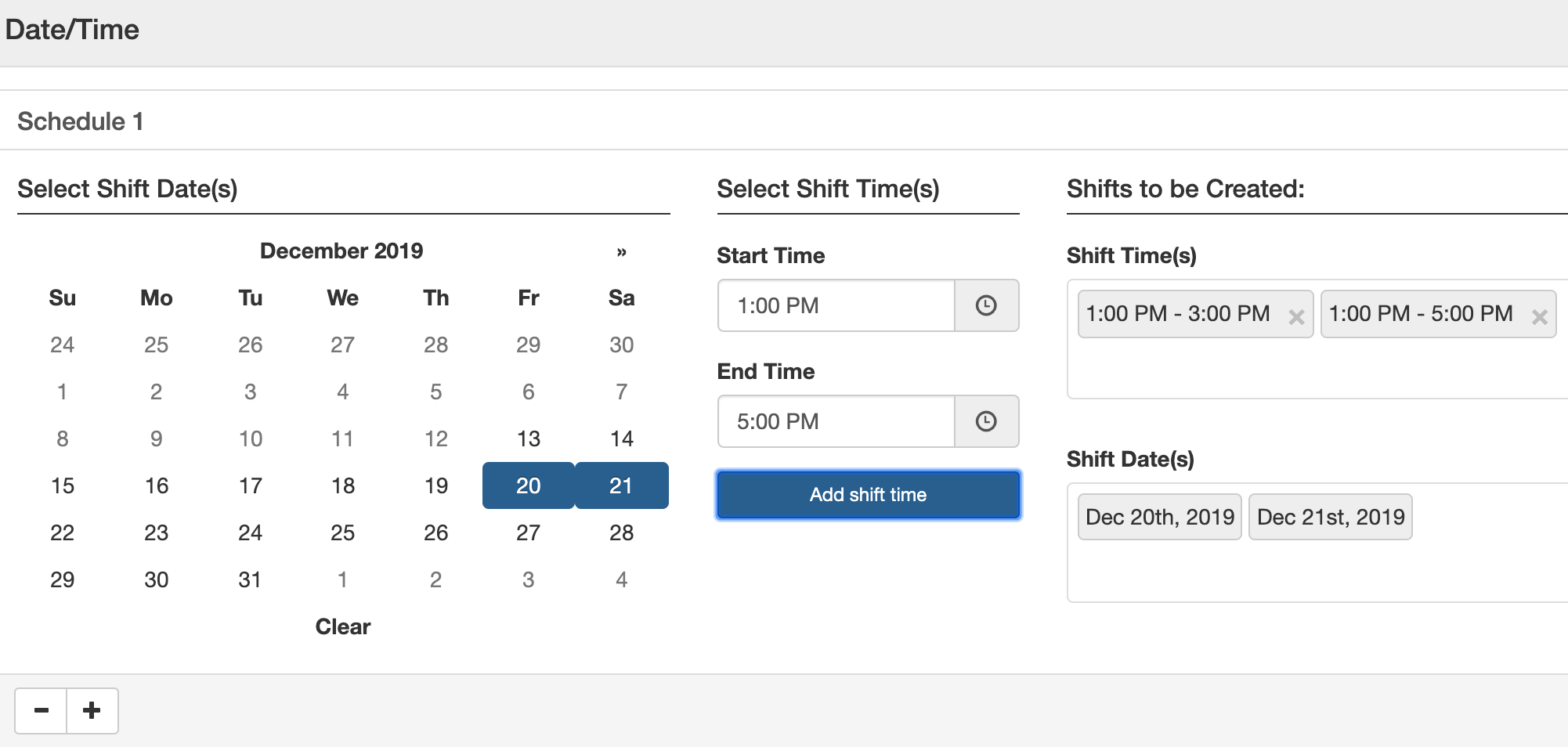Open the End Time clock picker

click(986, 421)
